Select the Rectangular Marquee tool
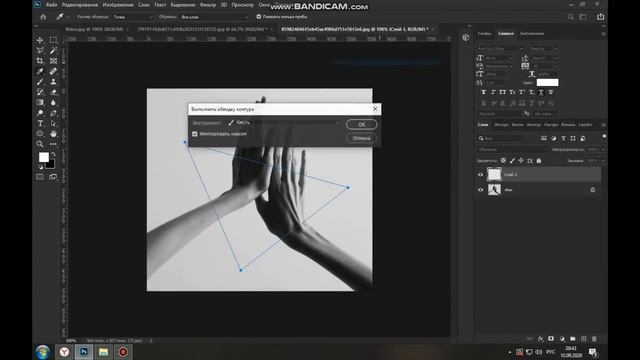Image resolution: width=640 pixels, height=360 pixels. click(53, 40)
